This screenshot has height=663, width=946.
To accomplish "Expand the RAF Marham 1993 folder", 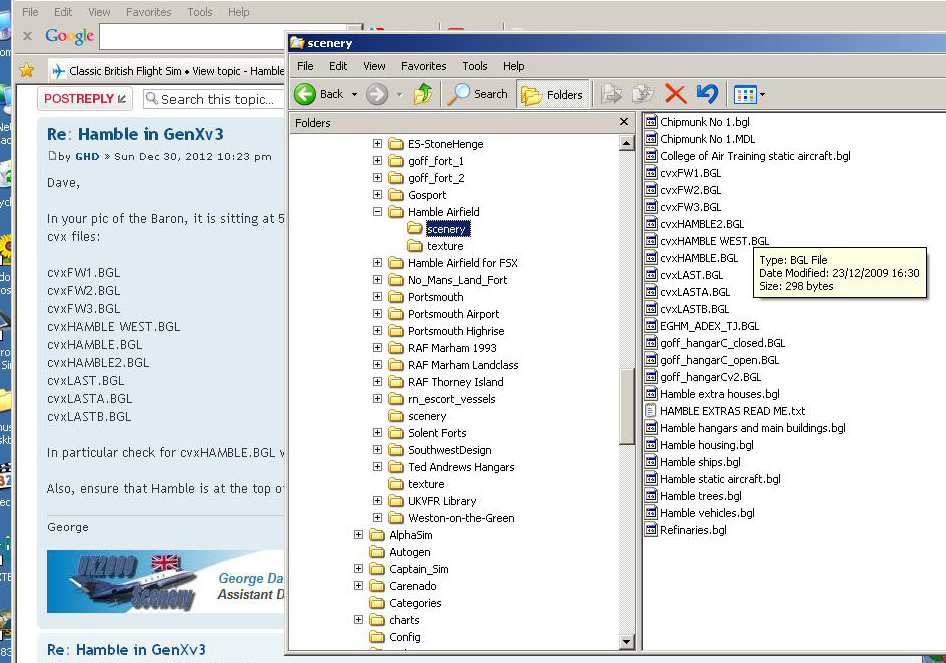I will [377, 347].
